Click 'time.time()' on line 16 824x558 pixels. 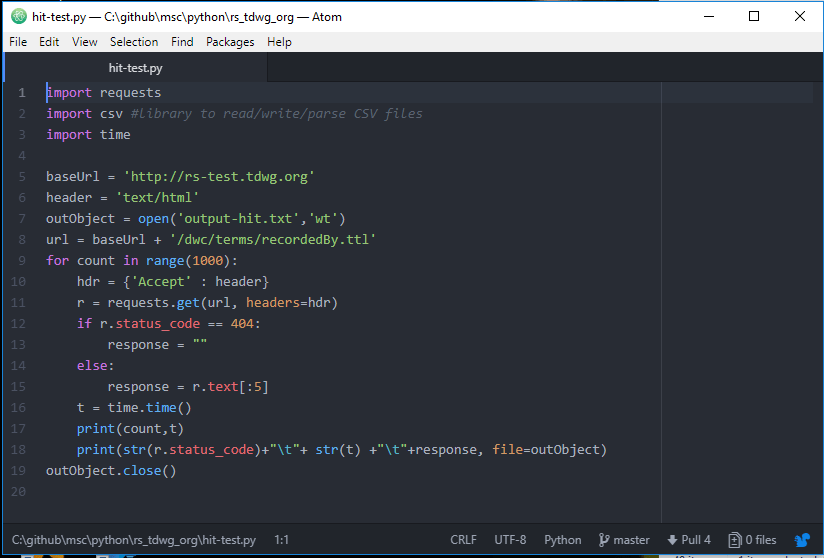[150, 408]
